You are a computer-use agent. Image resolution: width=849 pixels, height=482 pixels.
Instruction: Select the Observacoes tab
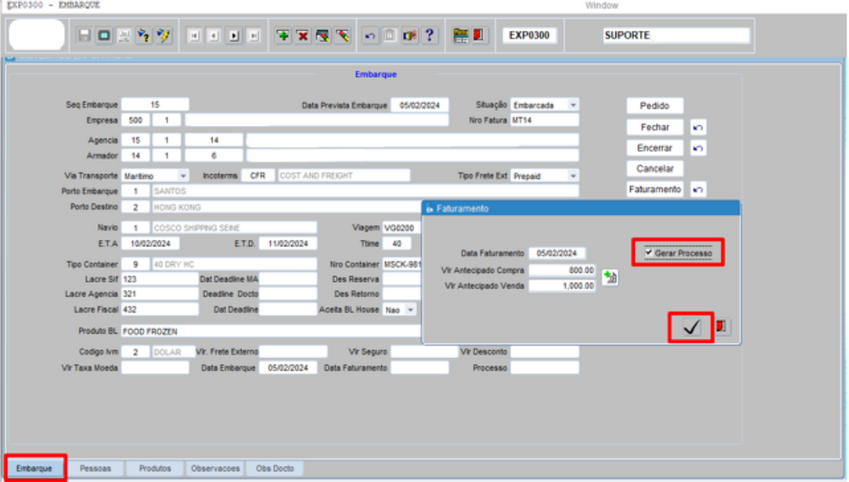click(215, 468)
